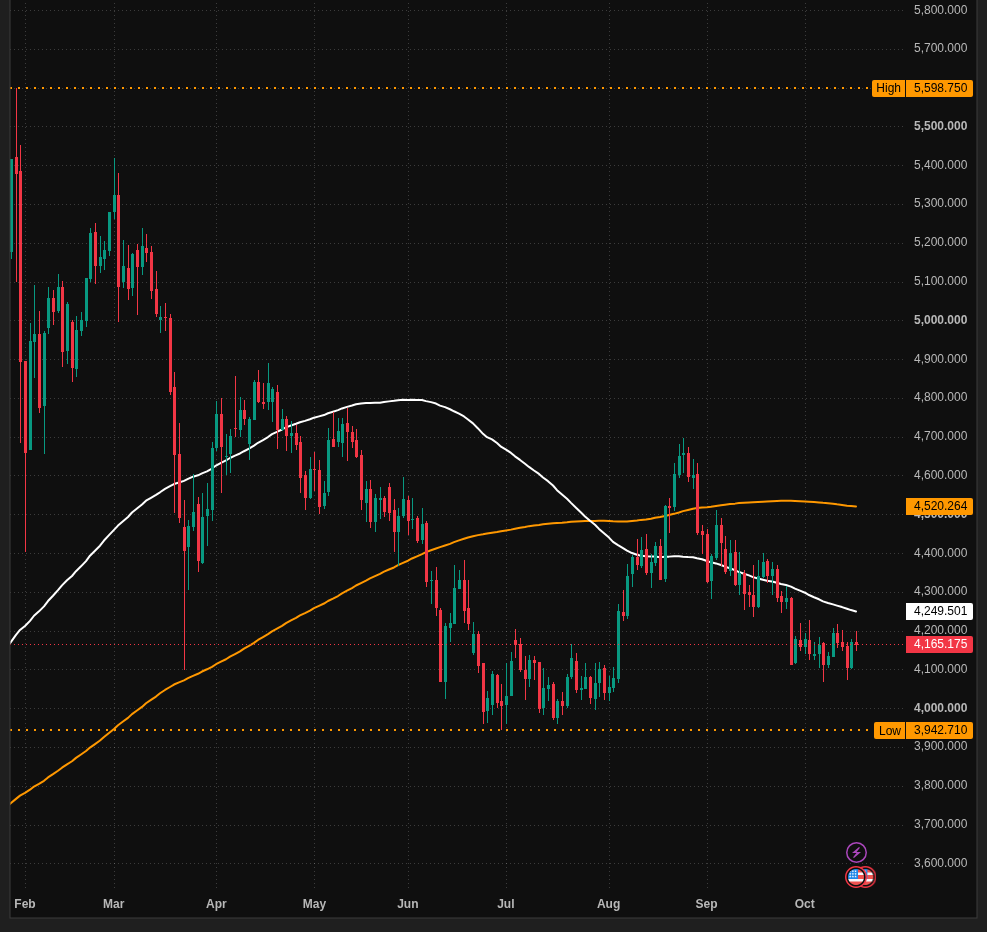The height and width of the screenshot is (932, 987).
Task: Select the orange Low label tag
Action: coord(889,730)
